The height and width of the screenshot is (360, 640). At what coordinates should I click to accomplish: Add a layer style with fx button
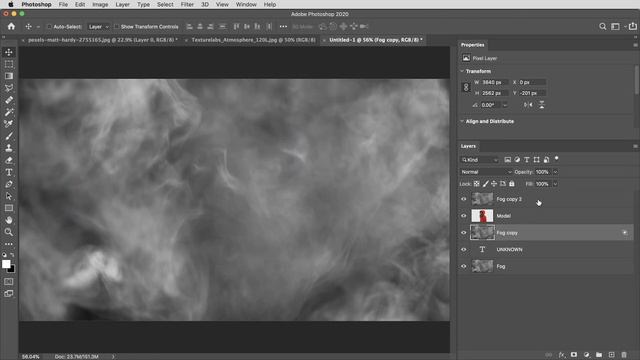[x=562, y=355]
